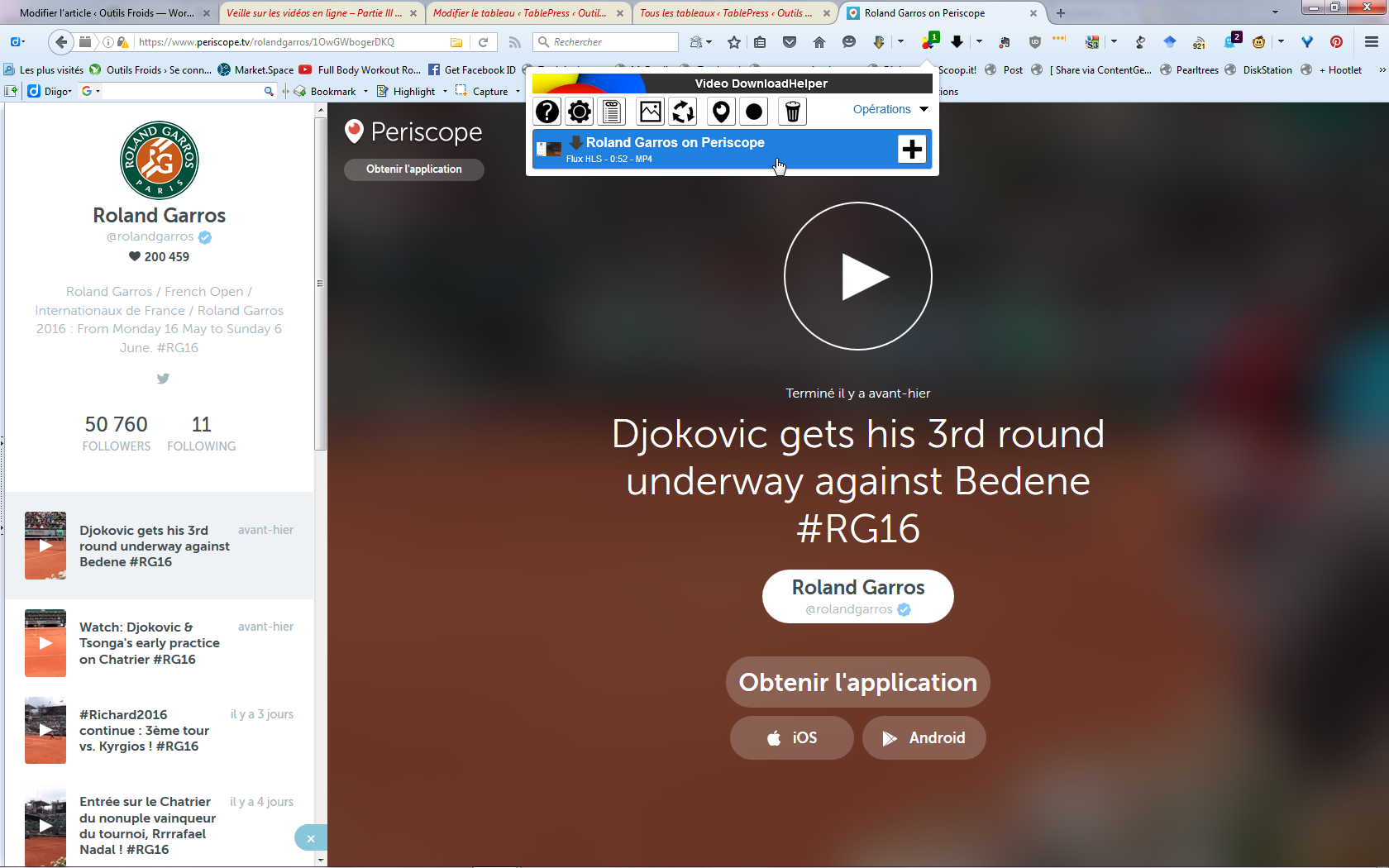The image size is (1389, 868).
Task: Click the Video DownloadHelper toolbar icon
Action: coord(930,42)
